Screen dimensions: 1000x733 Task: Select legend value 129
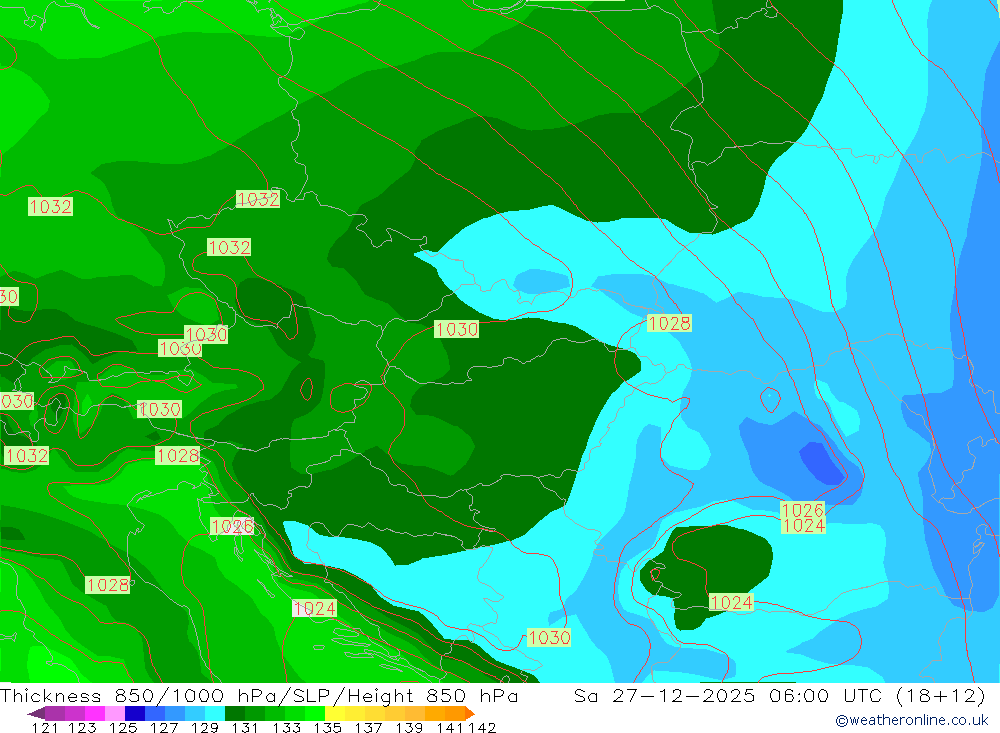click(204, 727)
